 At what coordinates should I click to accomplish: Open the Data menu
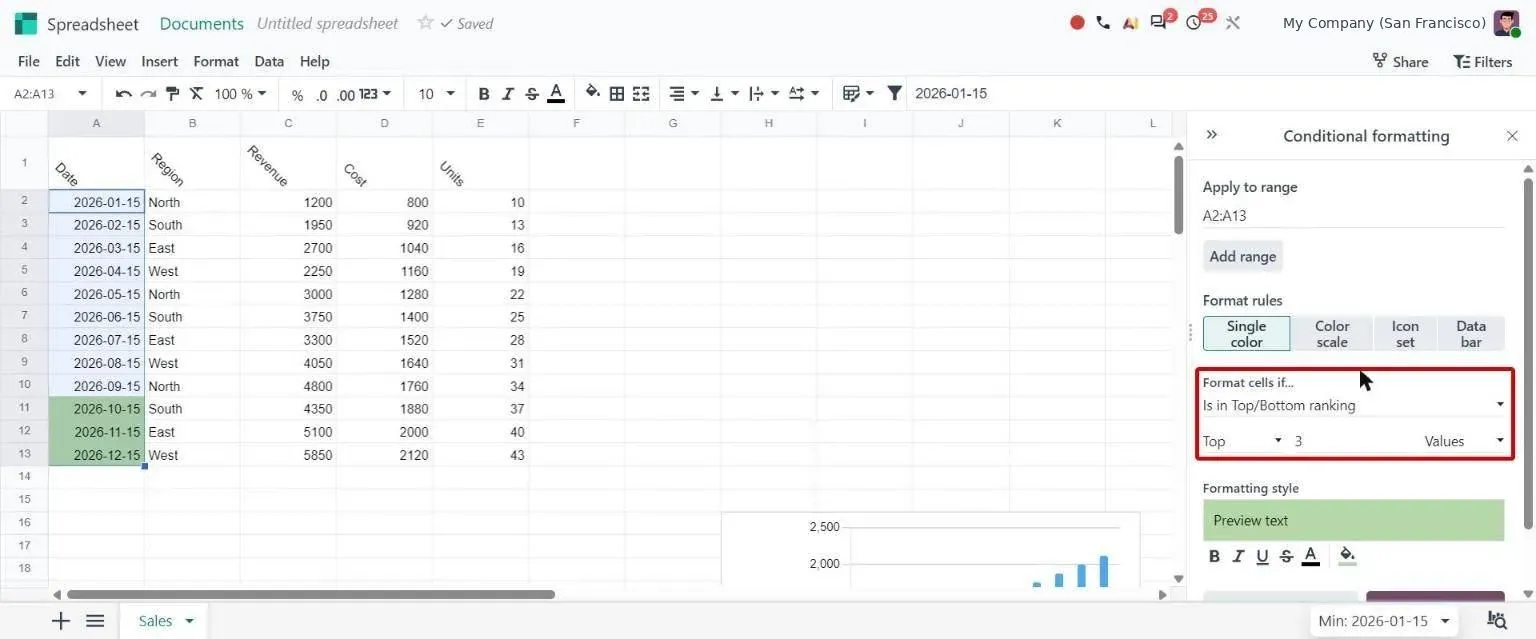(269, 61)
